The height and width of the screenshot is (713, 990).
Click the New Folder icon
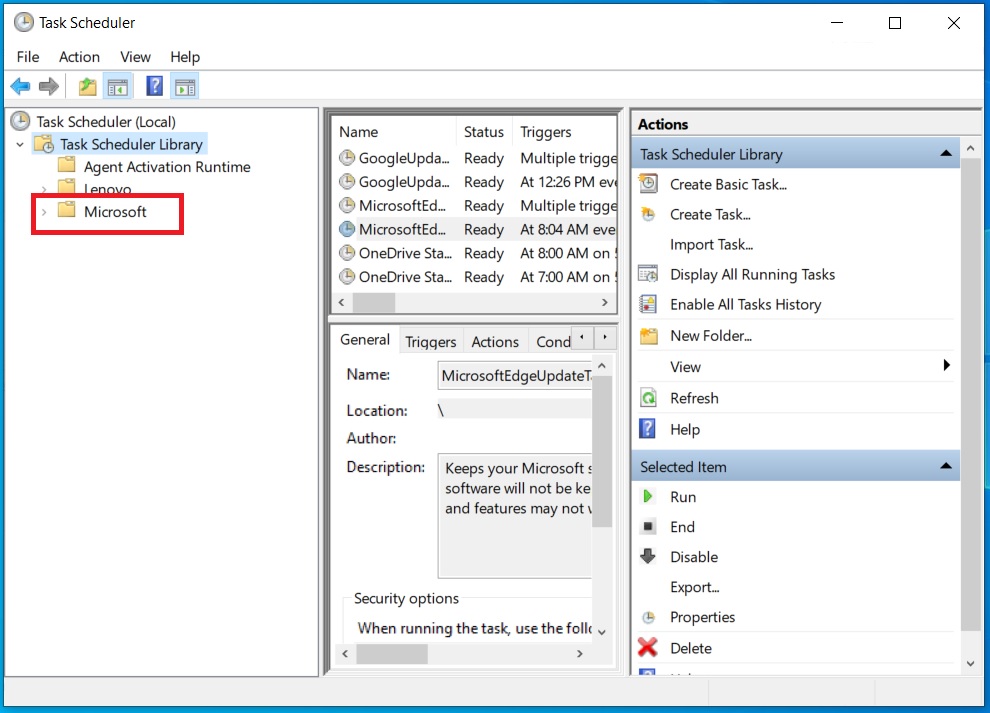pyautogui.click(x=648, y=335)
